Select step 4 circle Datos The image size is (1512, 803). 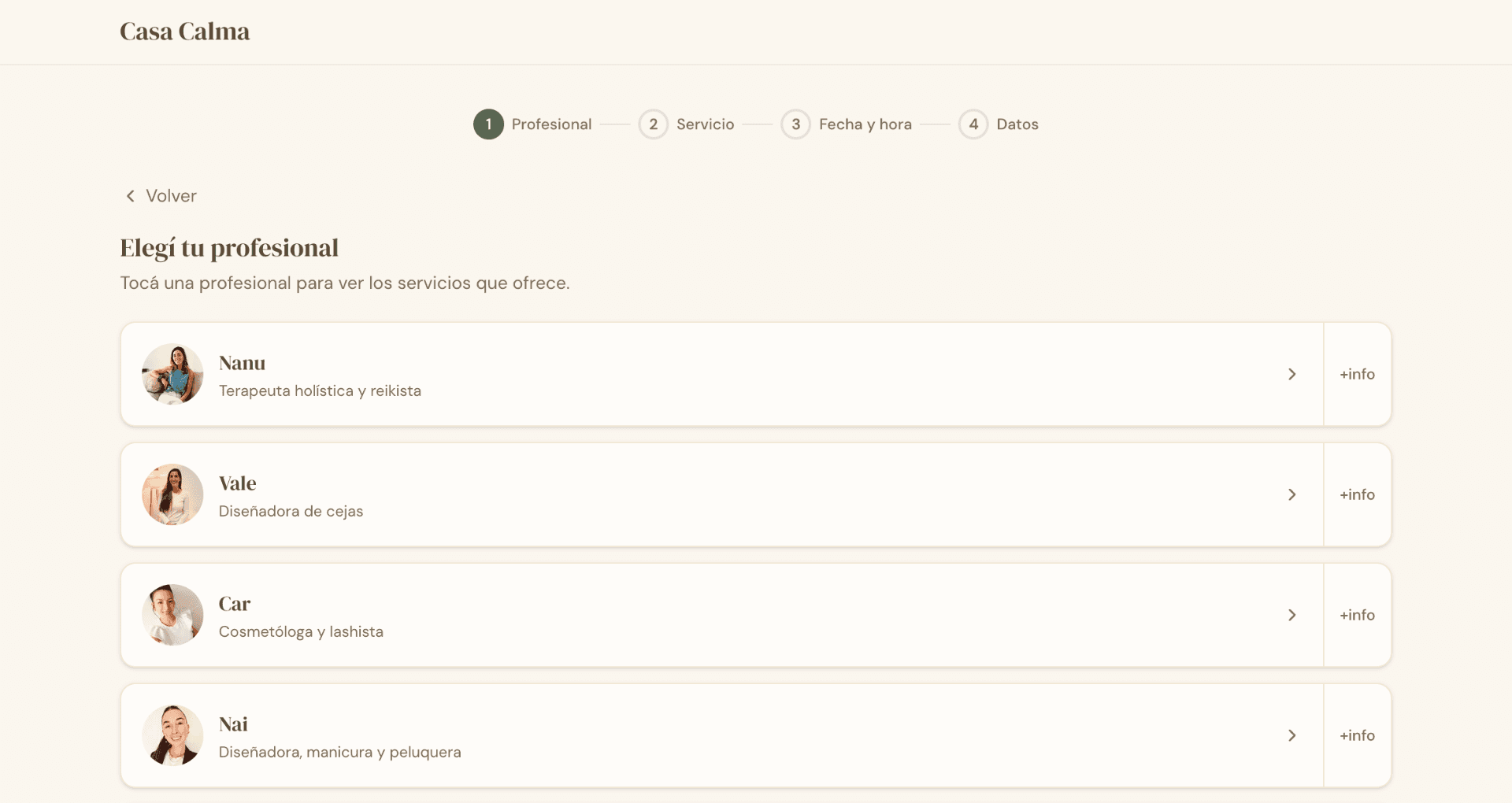pyautogui.click(x=973, y=124)
